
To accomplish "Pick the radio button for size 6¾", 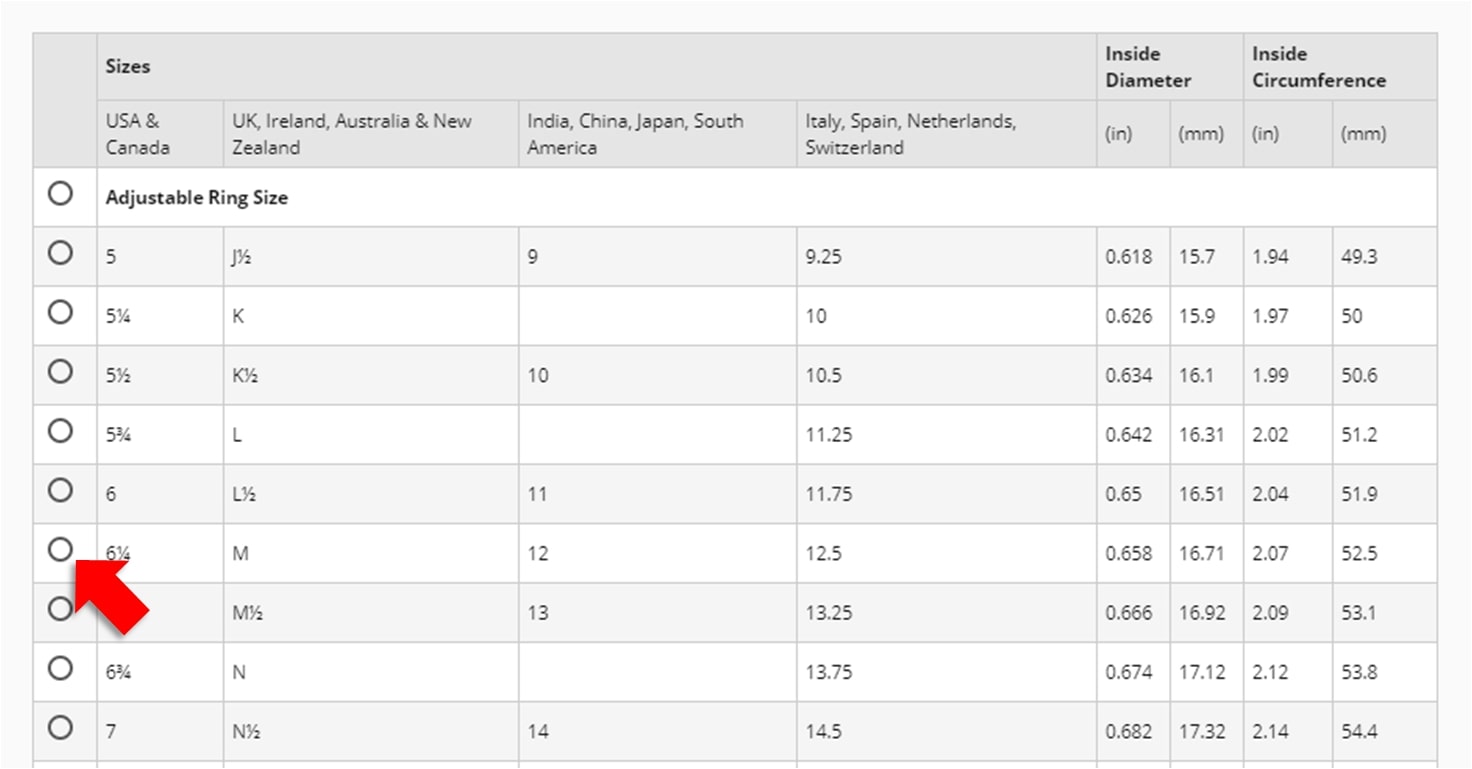I will click(60, 668).
